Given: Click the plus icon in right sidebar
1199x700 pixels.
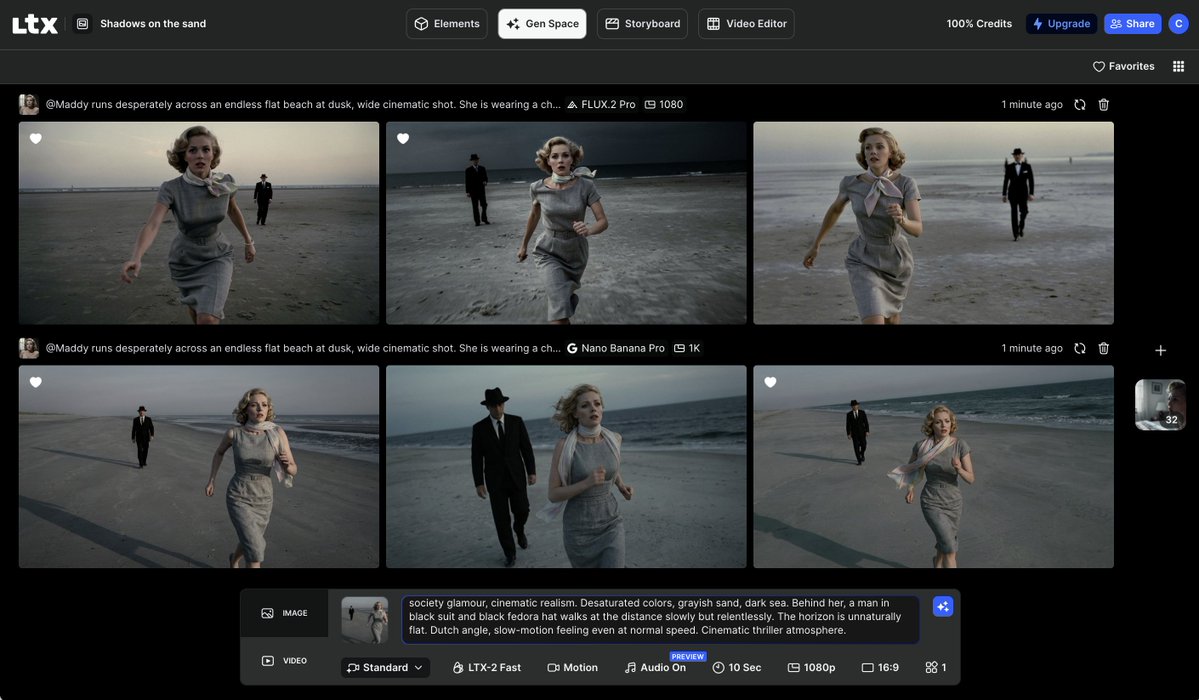Looking at the screenshot, I should click(x=1160, y=350).
